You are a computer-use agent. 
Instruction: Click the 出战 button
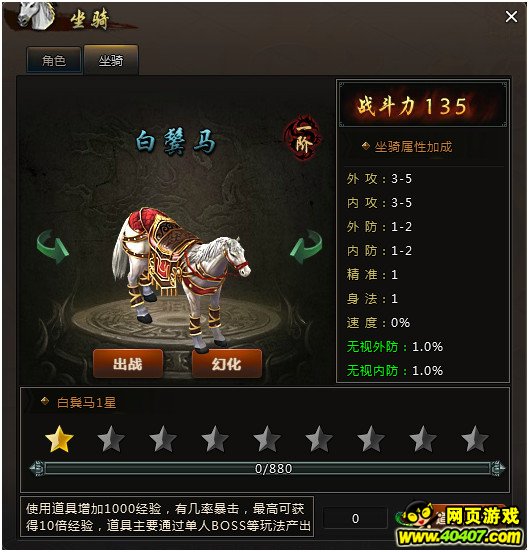(128, 364)
